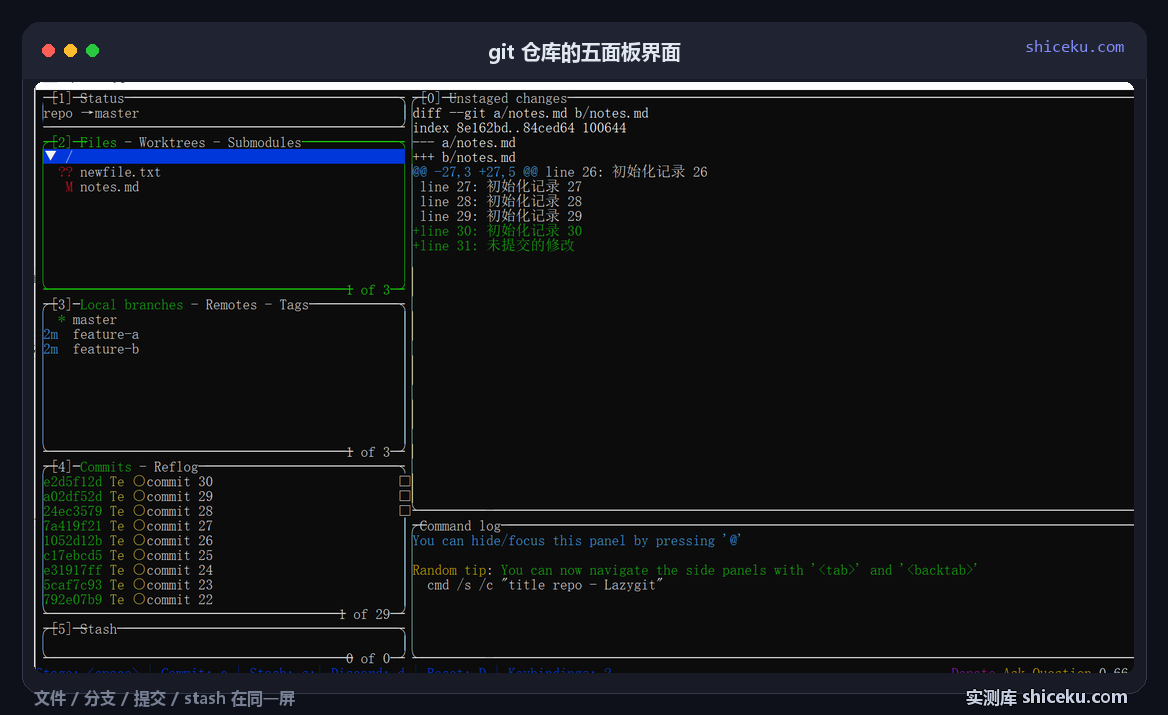Click the graph node circle of commit 23

coord(139,585)
